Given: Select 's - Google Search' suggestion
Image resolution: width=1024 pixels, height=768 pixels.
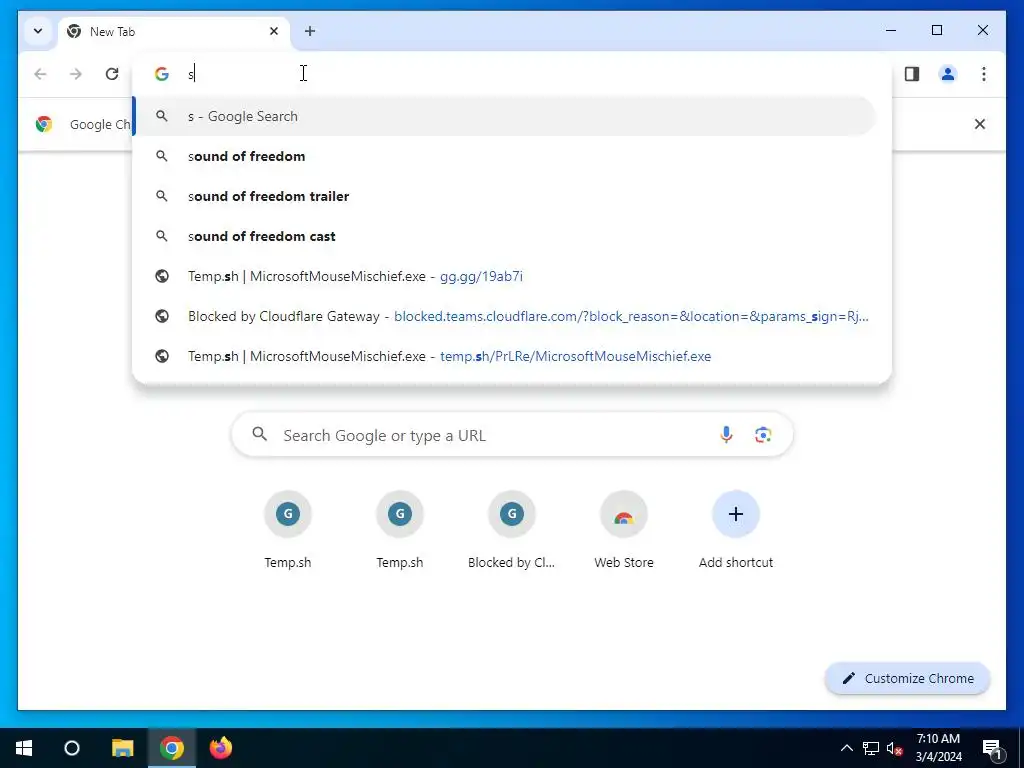Looking at the screenshot, I should coord(504,116).
